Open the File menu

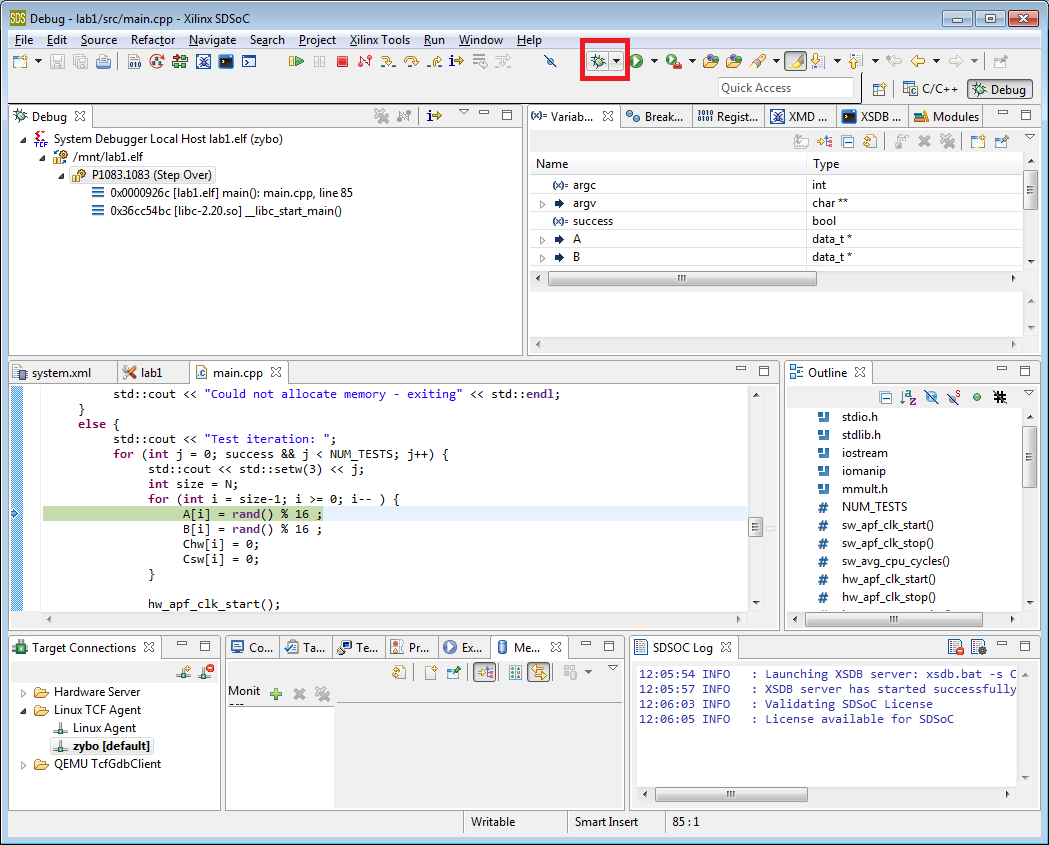pos(23,40)
